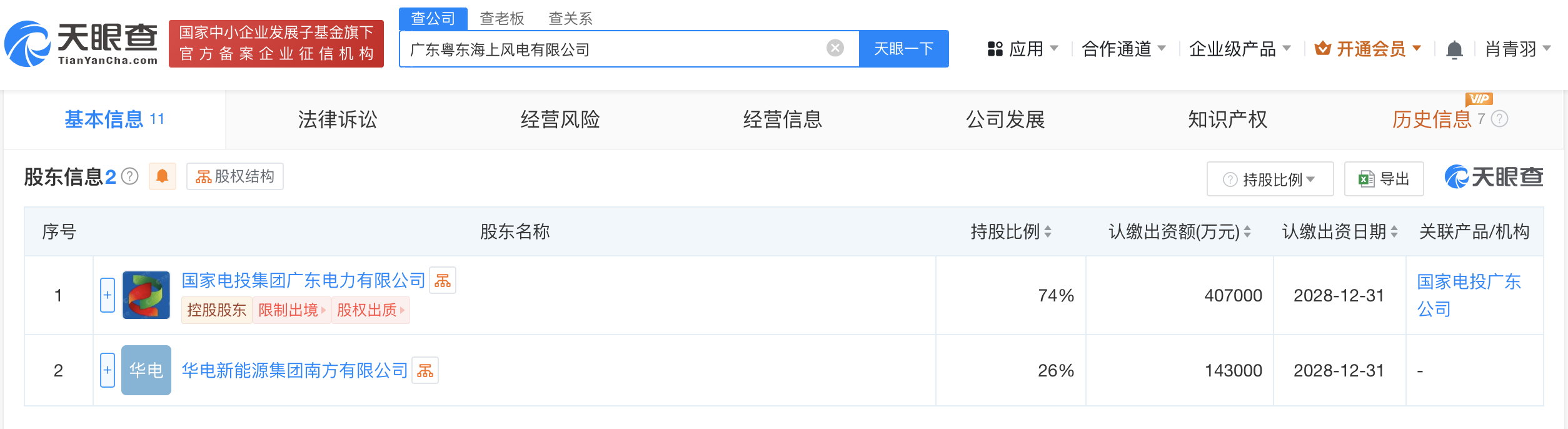Click help icon beside 历史信息
This screenshot has height=429, width=1568.
(x=1500, y=119)
